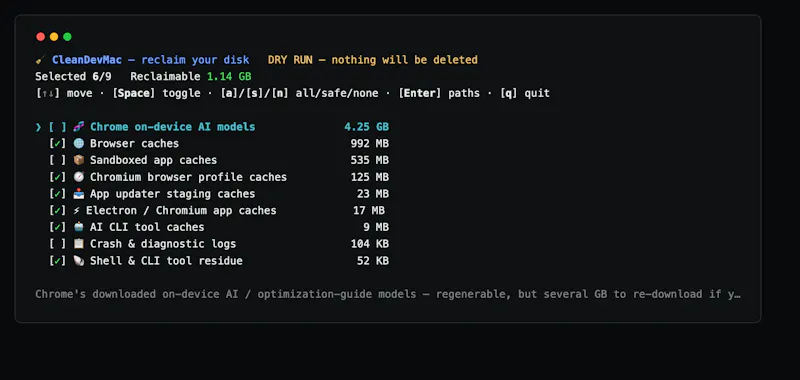Click the green maximize window button
800x380 pixels.
[67, 37]
